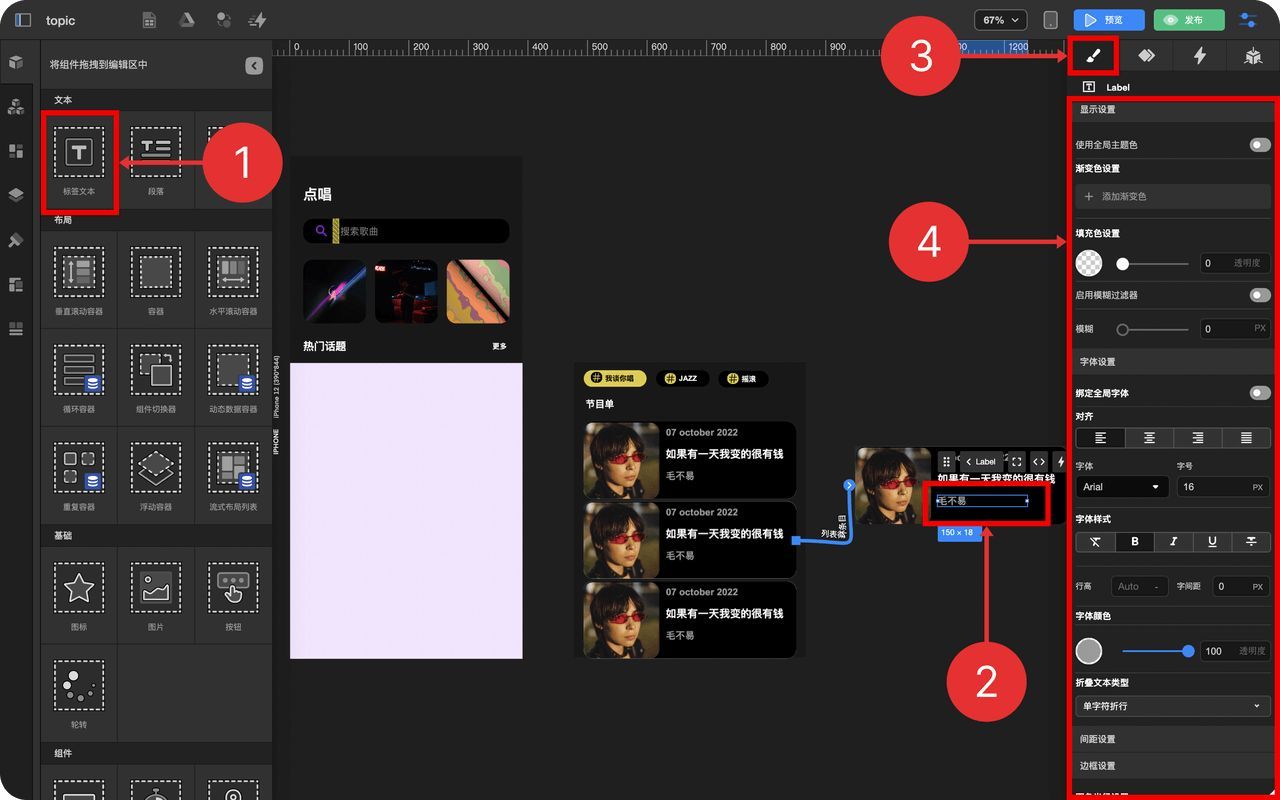Image resolution: width=1280 pixels, height=800 pixels.
Task: Toggle 使用全局主题色 switch
Action: [1260, 145]
